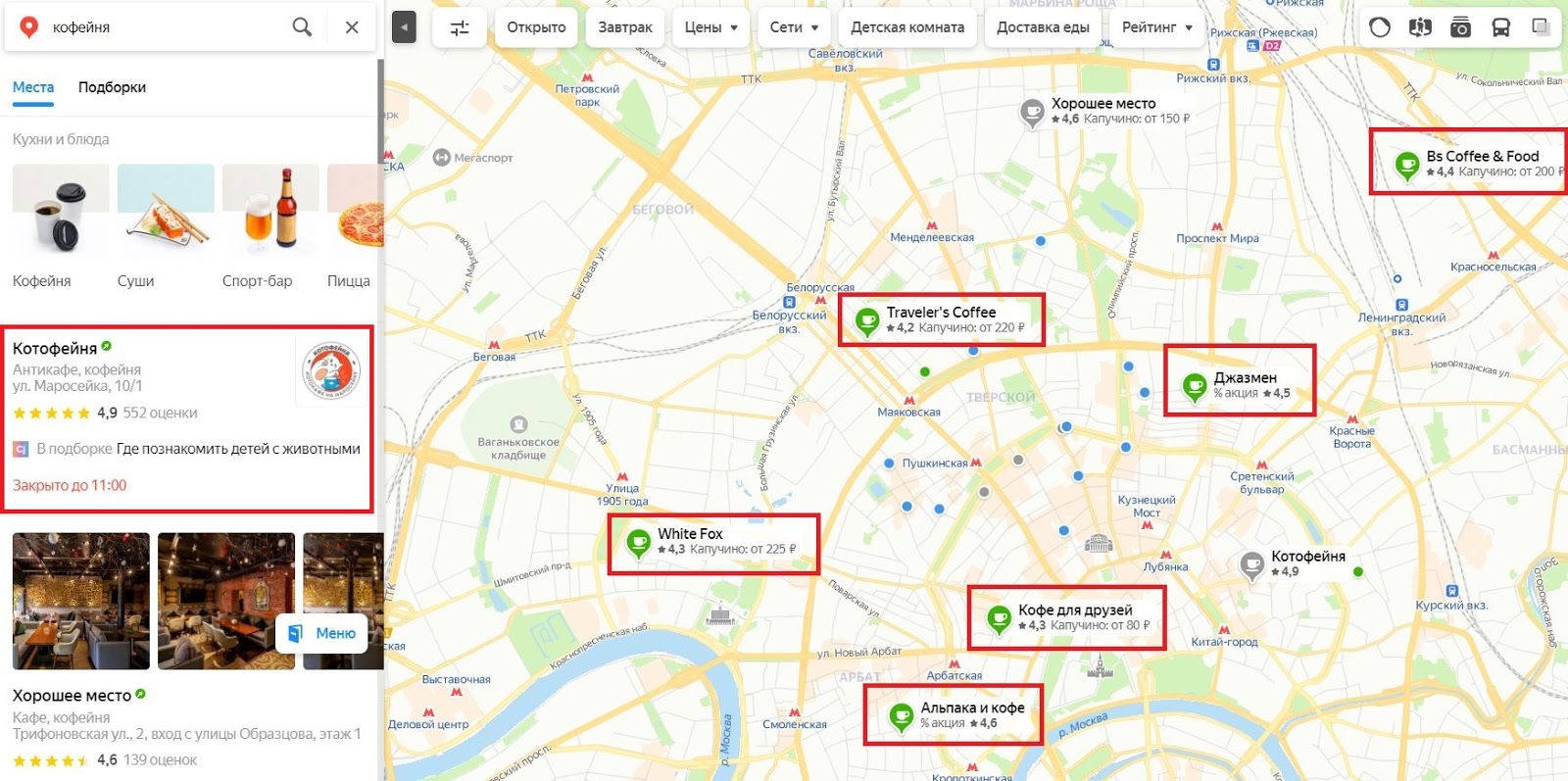Enable the Доставка еды filter
The height and width of the screenshot is (781, 1568).
1043,27
